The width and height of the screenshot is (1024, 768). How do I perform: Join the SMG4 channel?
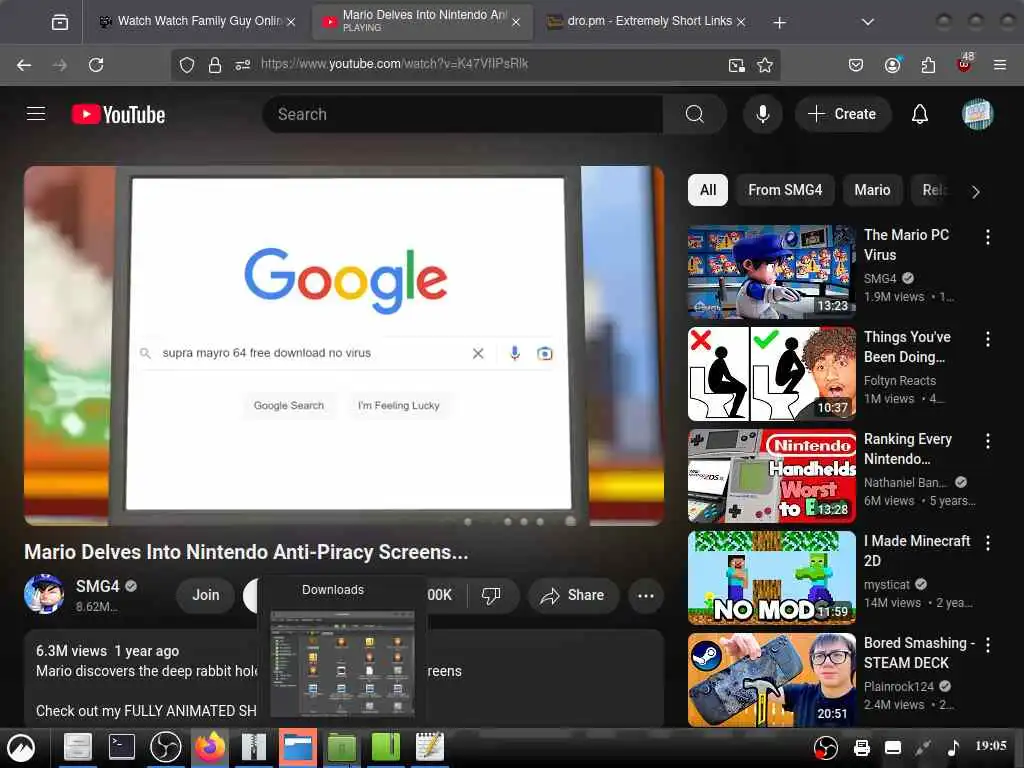[206, 595]
